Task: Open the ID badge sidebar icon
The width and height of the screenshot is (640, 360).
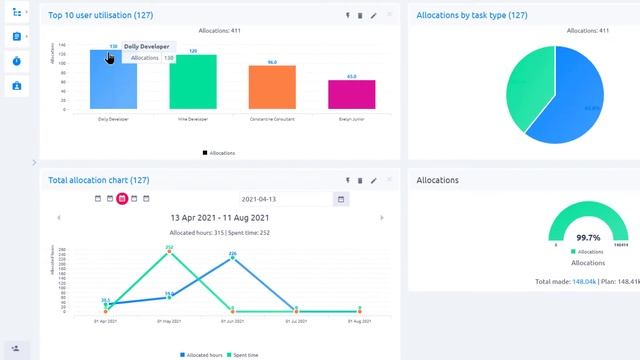Action: [x=17, y=86]
